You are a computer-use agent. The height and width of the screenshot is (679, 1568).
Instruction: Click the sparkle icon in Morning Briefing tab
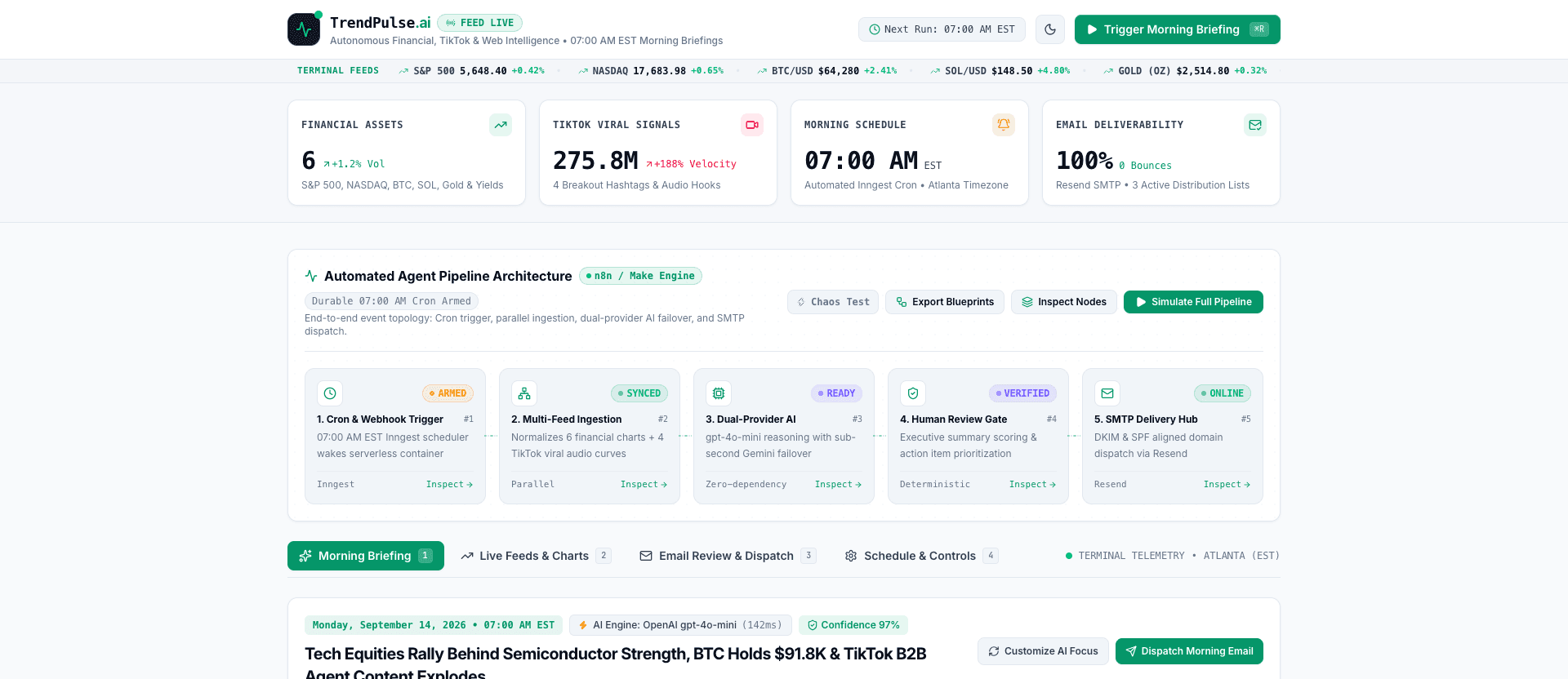point(305,556)
